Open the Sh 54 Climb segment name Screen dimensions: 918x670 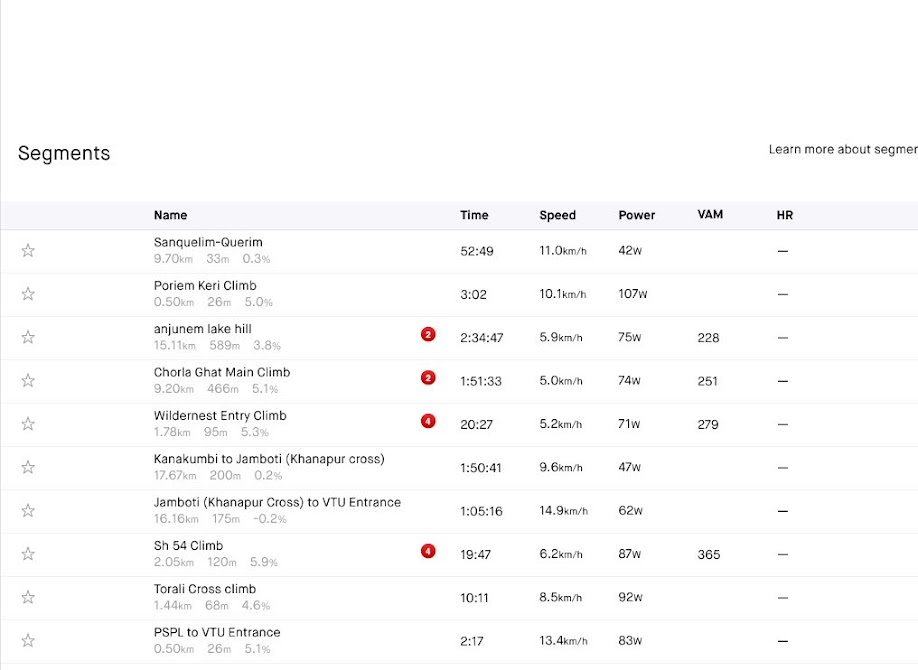click(189, 546)
